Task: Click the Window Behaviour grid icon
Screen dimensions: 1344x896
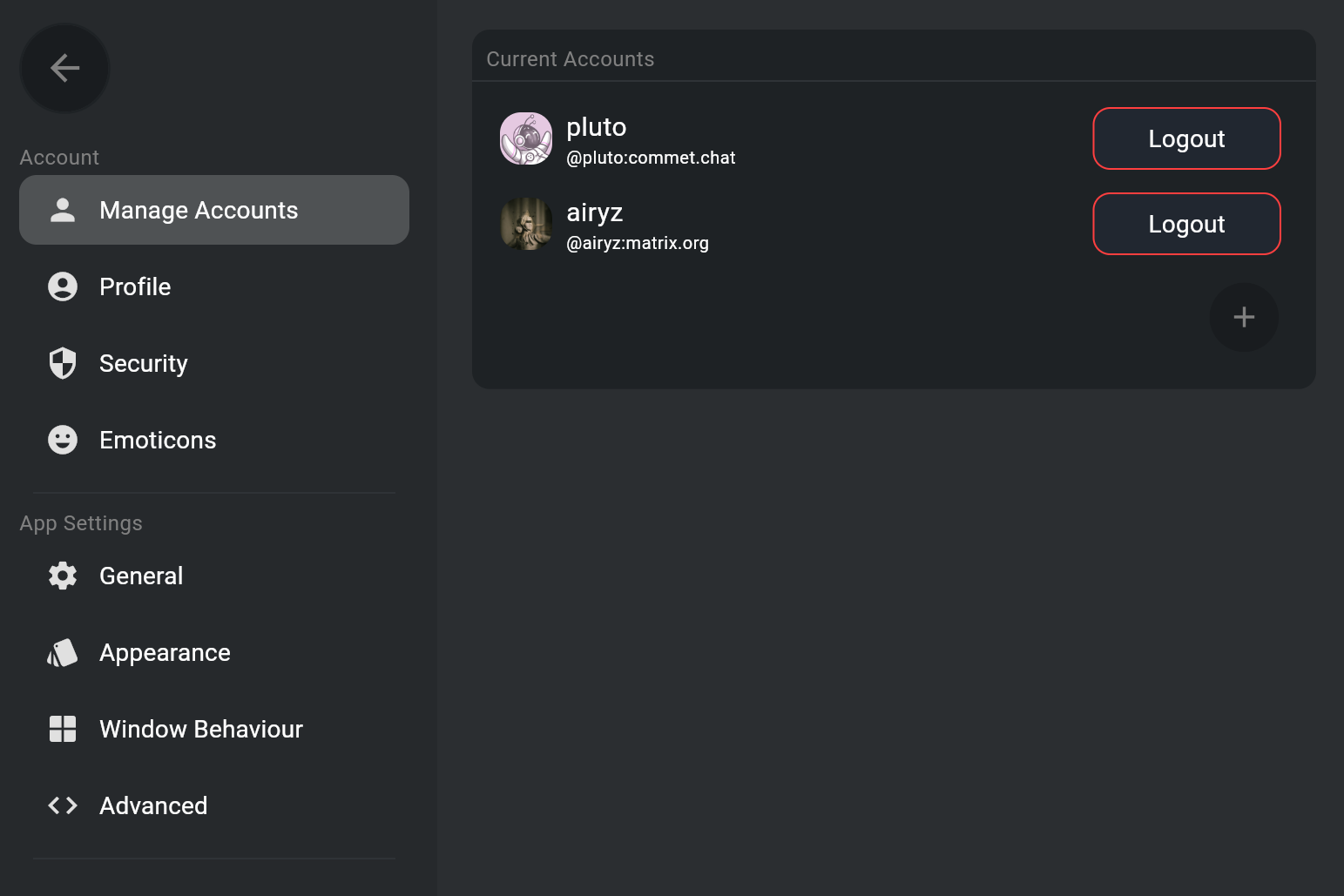Action: (x=63, y=729)
